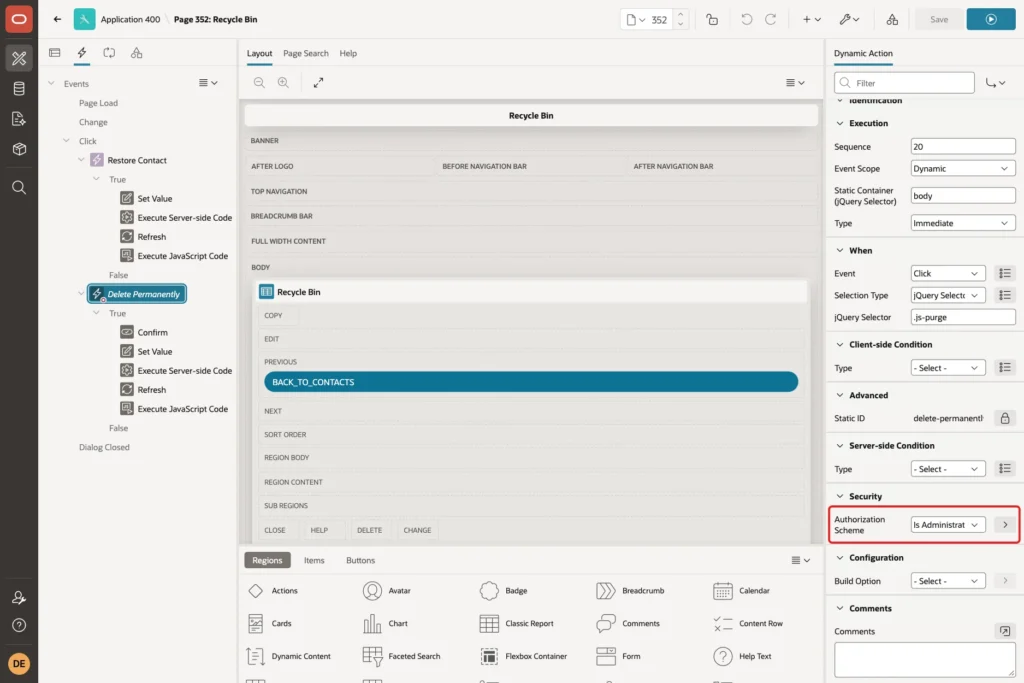Go to the Authorization Scheme component arrow

point(1005,525)
